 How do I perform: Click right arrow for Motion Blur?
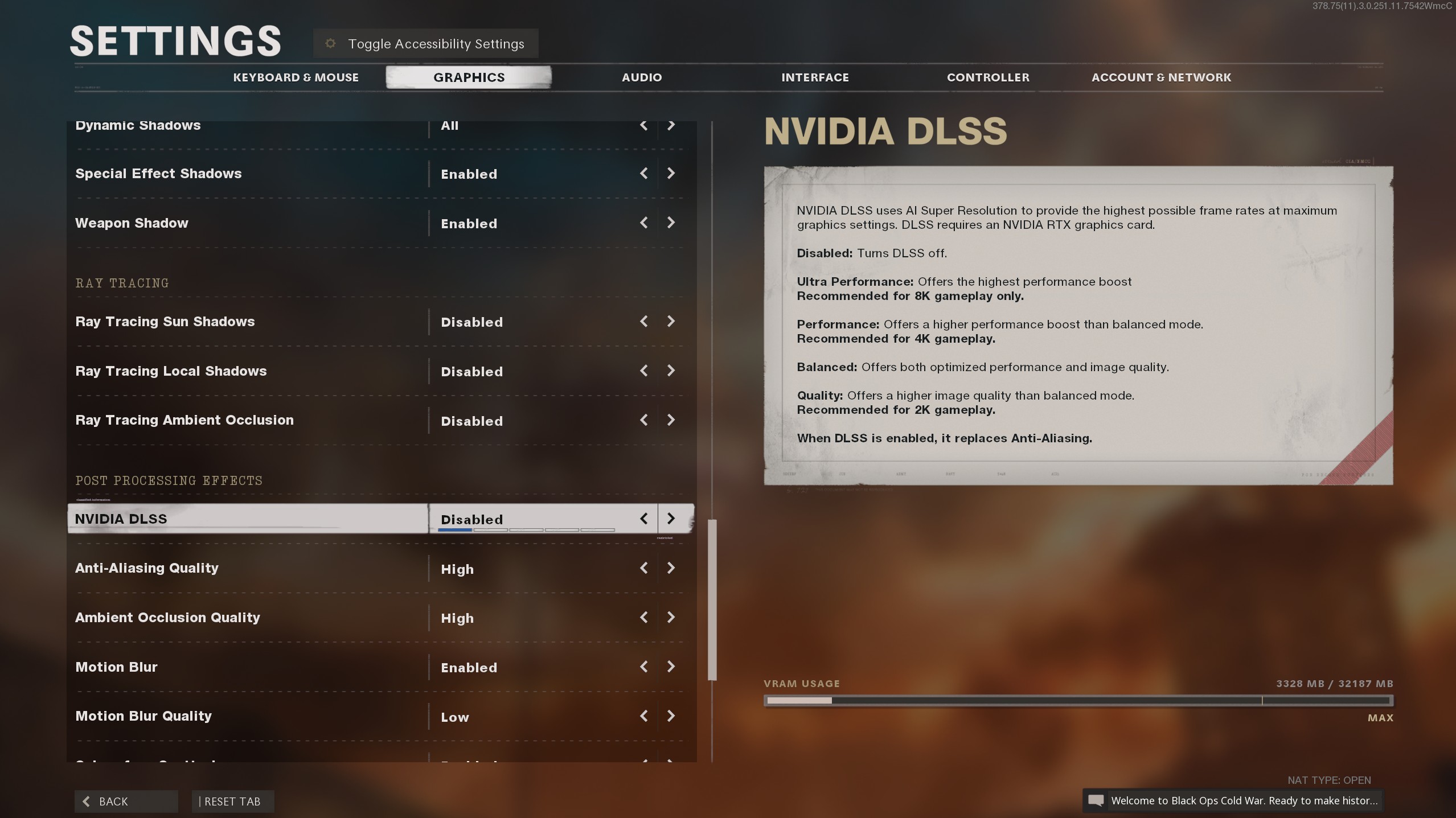pos(671,667)
